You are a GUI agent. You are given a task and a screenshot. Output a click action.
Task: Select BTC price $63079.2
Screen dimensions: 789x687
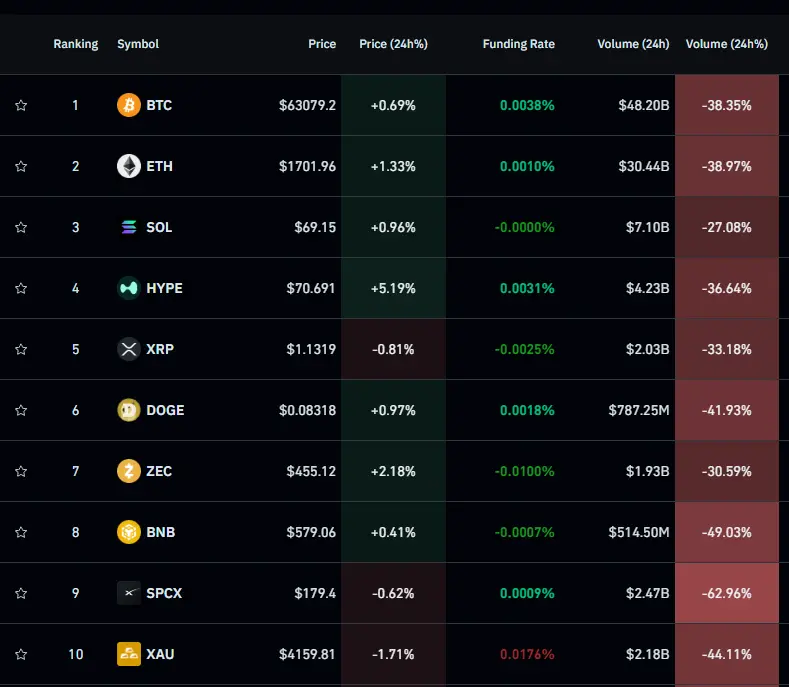pos(307,105)
